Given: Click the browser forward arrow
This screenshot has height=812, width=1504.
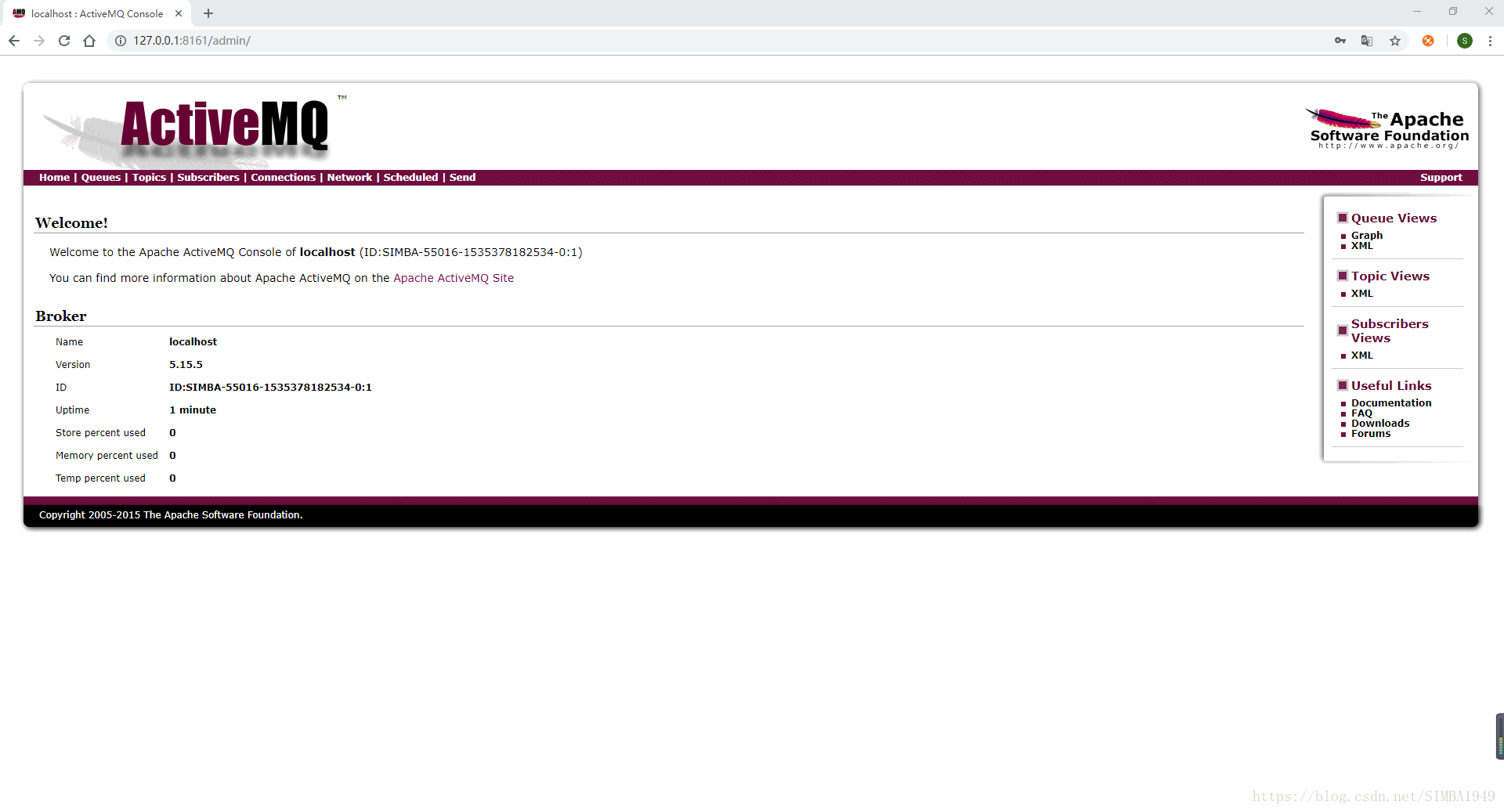Looking at the screenshot, I should point(39,41).
